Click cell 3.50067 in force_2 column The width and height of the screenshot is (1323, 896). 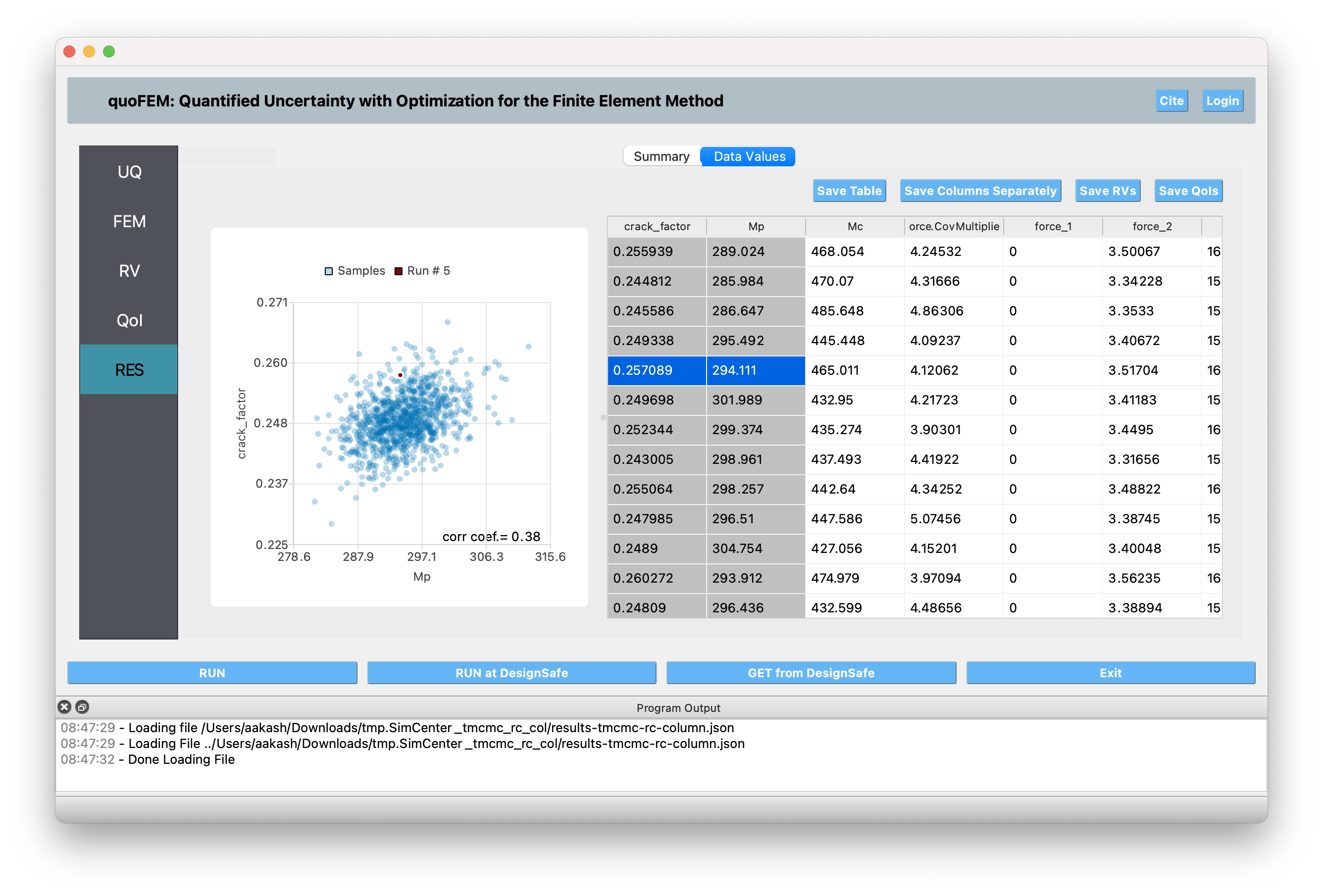pos(1152,251)
